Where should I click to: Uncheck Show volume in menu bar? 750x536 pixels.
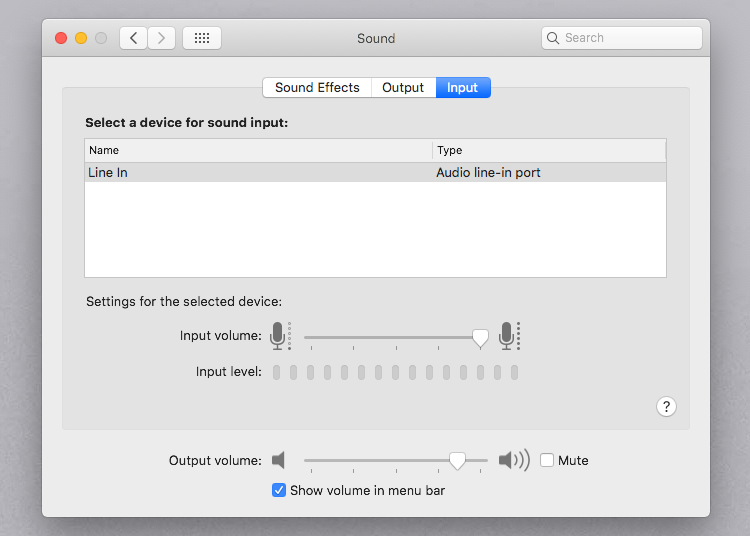(279, 490)
